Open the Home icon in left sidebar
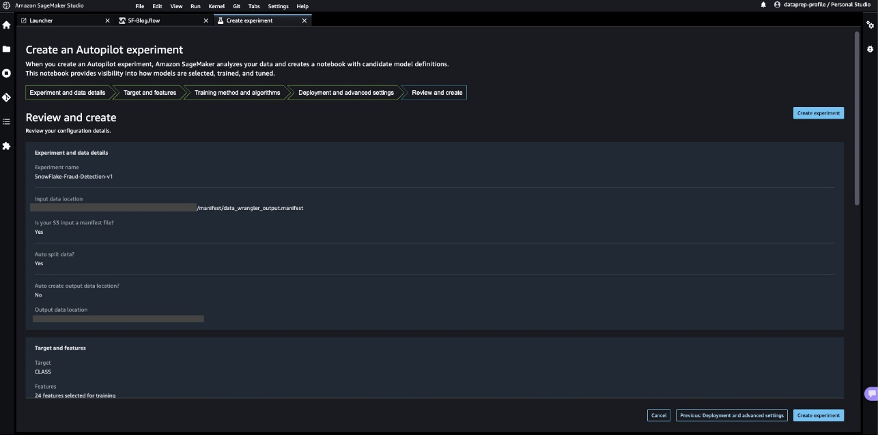Screen dimensions: 879x435 click(7, 25)
